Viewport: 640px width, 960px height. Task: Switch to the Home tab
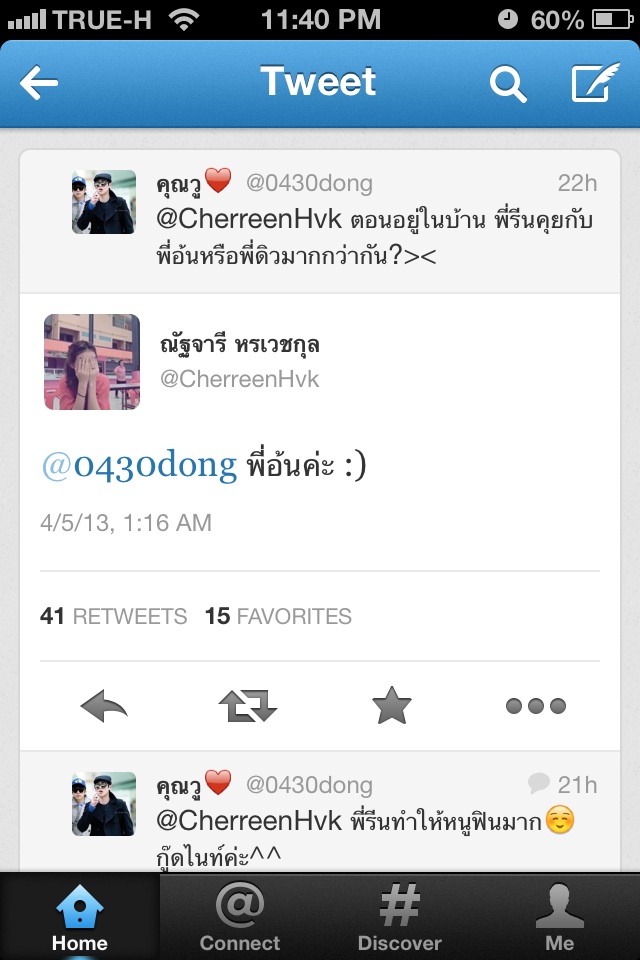(x=80, y=917)
